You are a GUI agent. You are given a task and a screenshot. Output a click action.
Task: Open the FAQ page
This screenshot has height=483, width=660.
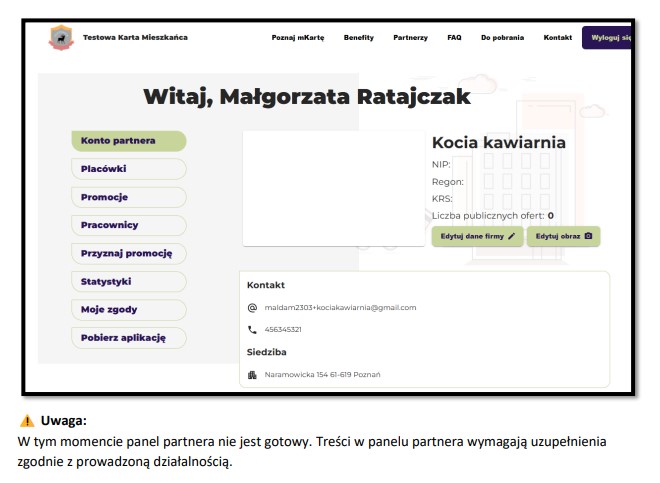click(x=454, y=38)
